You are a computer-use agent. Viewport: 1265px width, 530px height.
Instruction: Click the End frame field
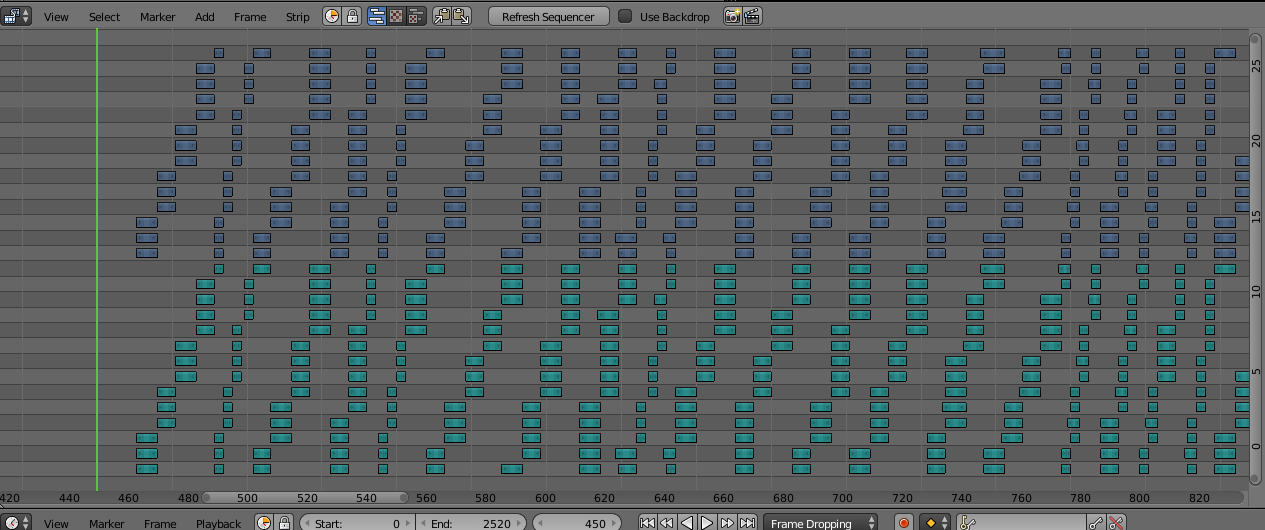tap(473, 522)
